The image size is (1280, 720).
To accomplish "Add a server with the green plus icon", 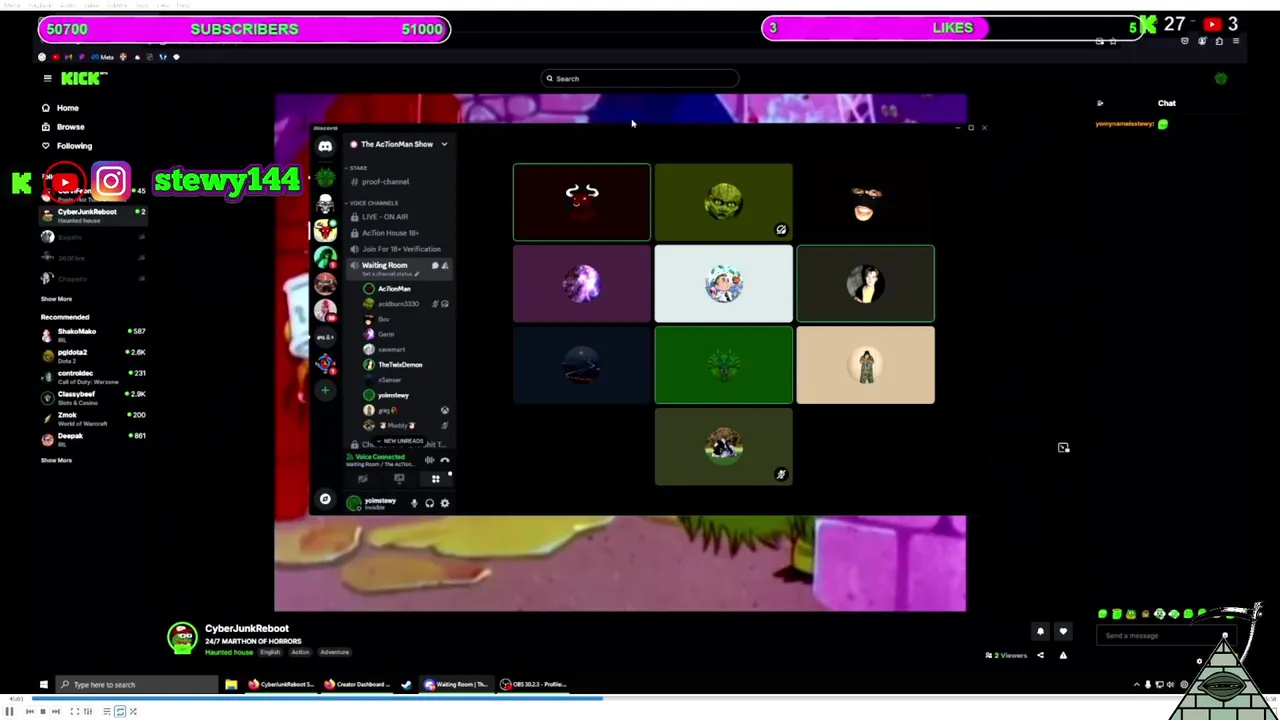I will point(325,391).
